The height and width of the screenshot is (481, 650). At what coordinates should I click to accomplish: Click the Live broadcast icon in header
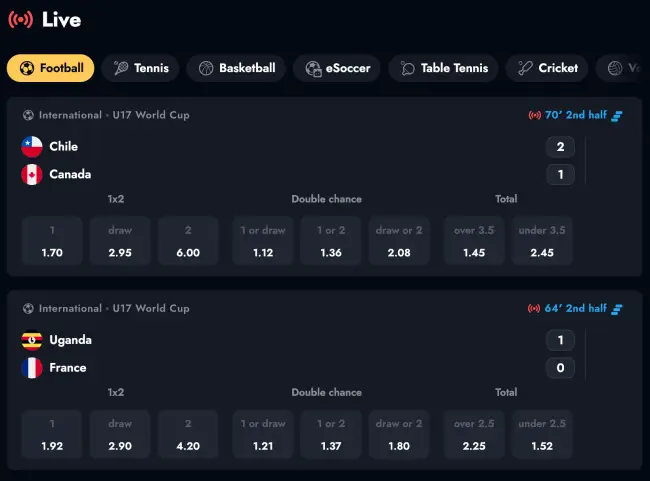[x=20, y=20]
